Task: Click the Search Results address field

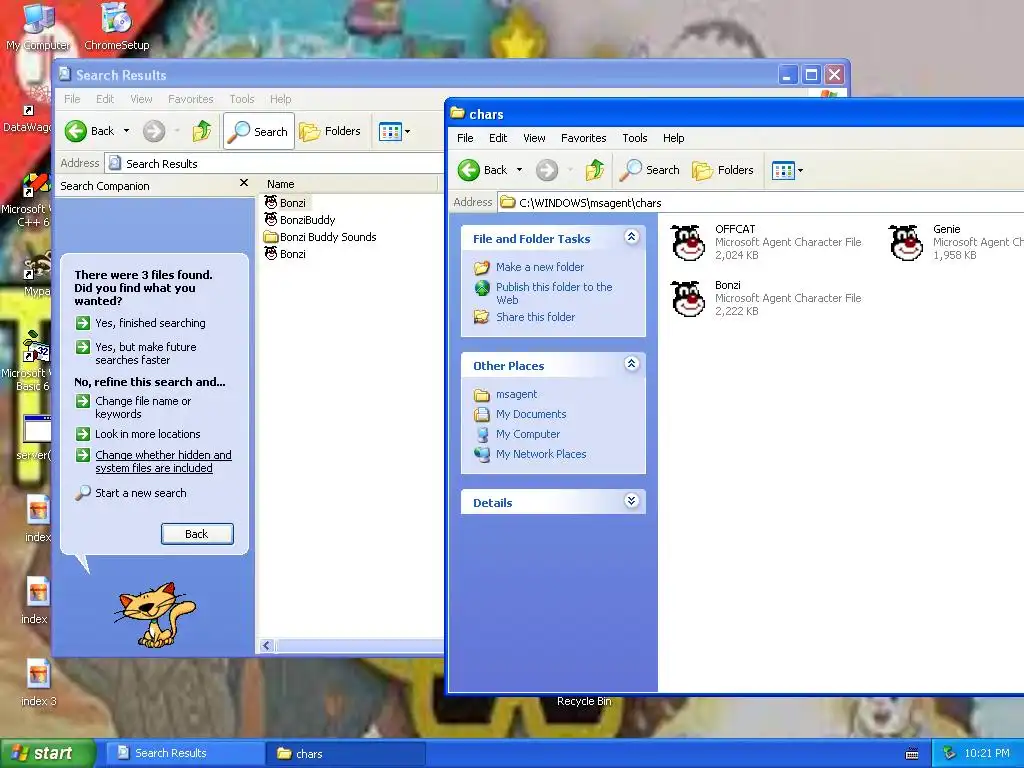Action: point(274,163)
